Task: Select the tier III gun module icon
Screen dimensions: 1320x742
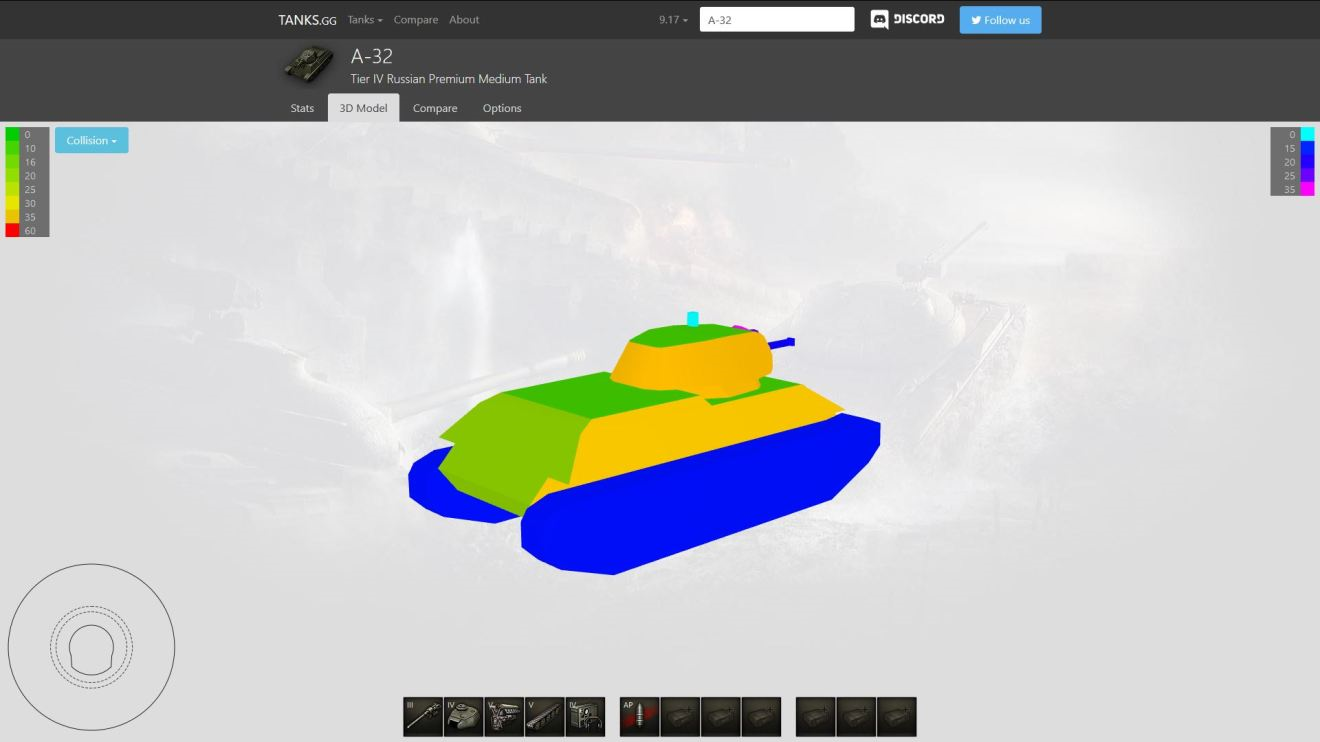Action: click(x=423, y=717)
